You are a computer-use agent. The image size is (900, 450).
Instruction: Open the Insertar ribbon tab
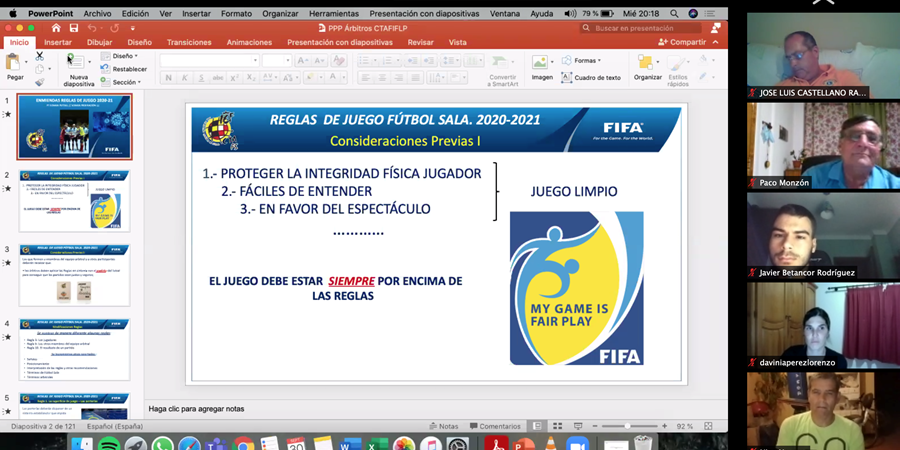tap(58, 42)
